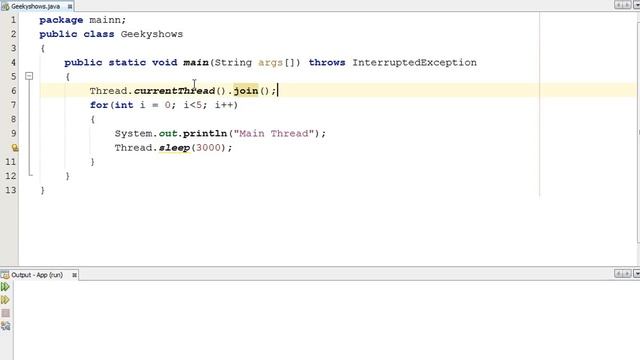Click the Output tab icon
Image resolution: width=640 pixels, height=360 pixels.
click(x=5, y=275)
